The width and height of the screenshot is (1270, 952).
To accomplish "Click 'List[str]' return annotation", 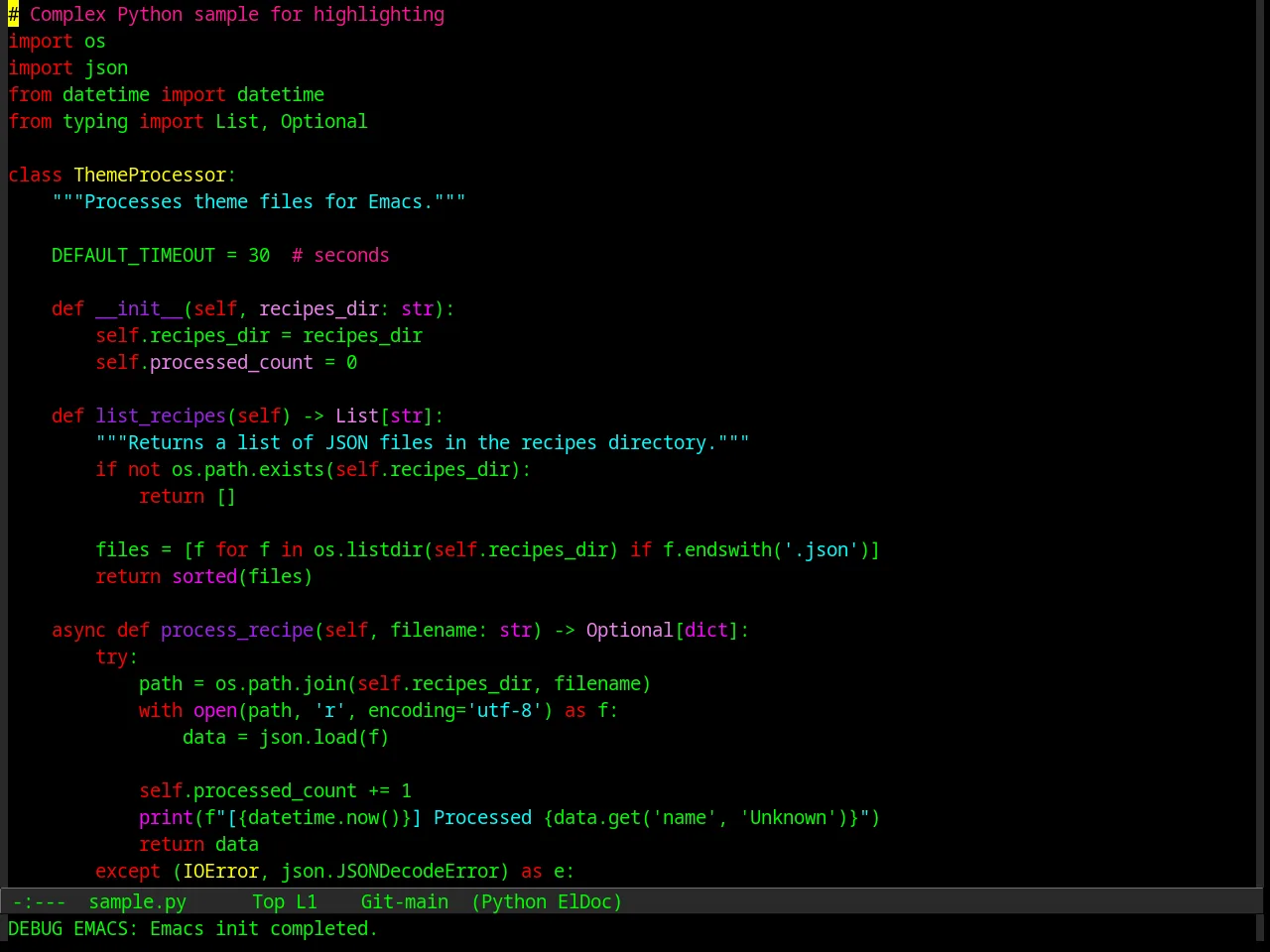I will click(384, 416).
